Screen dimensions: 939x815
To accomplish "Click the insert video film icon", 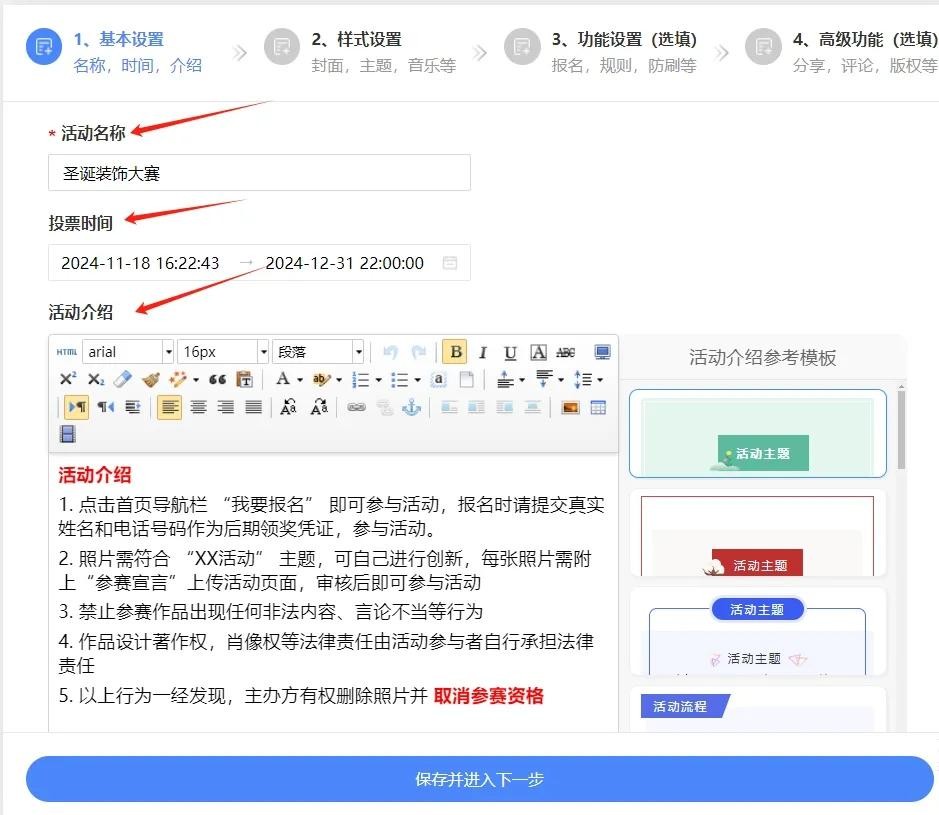I will [67, 434].
